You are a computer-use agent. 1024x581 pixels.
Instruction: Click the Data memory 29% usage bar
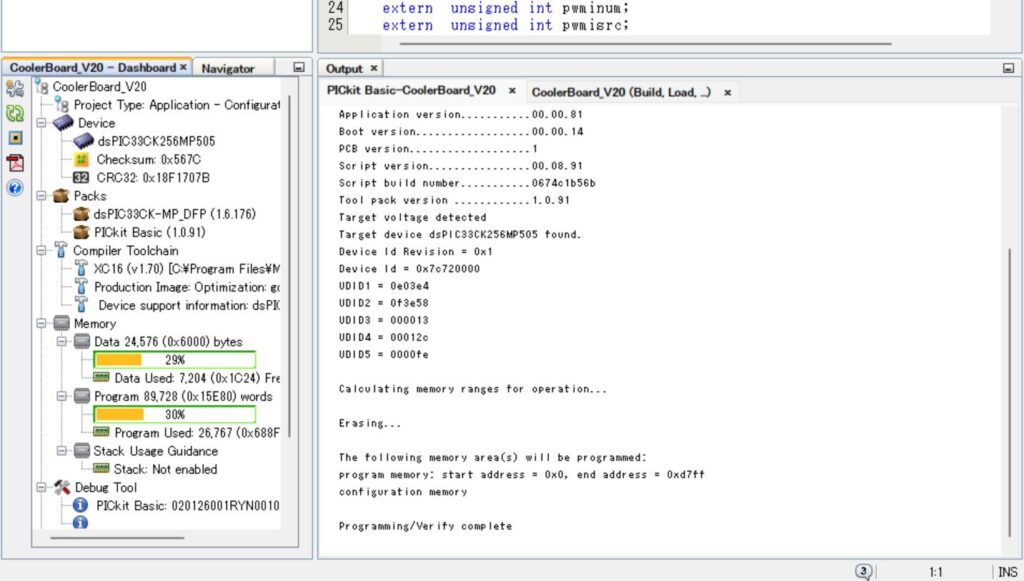174,360
